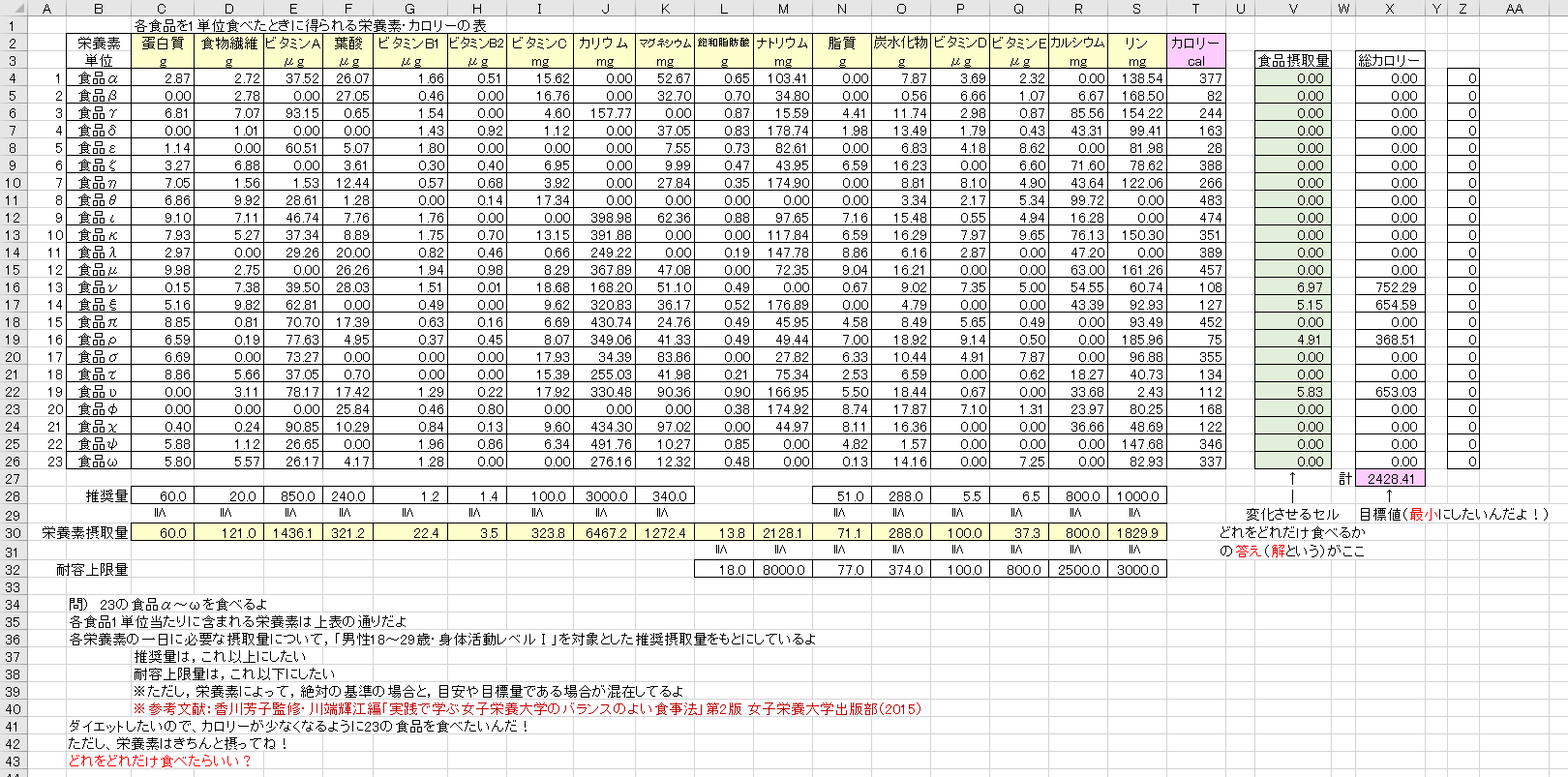
Task: Click recommended amount cell 850.0
Action: 293,496
